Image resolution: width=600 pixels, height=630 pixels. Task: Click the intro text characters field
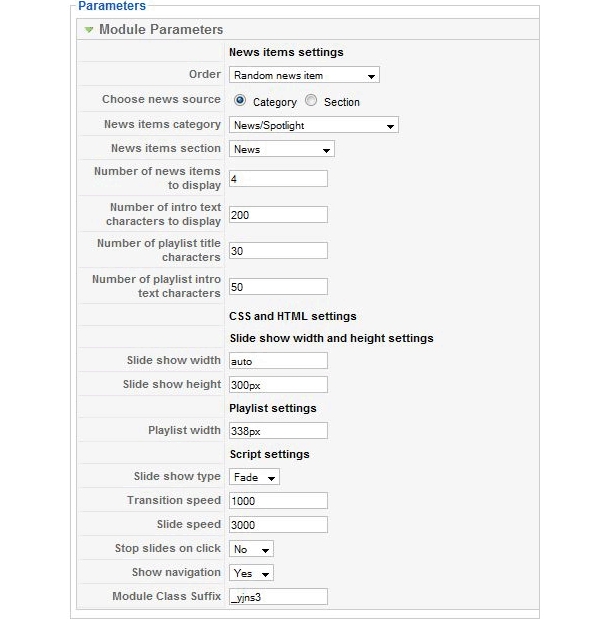278,215
